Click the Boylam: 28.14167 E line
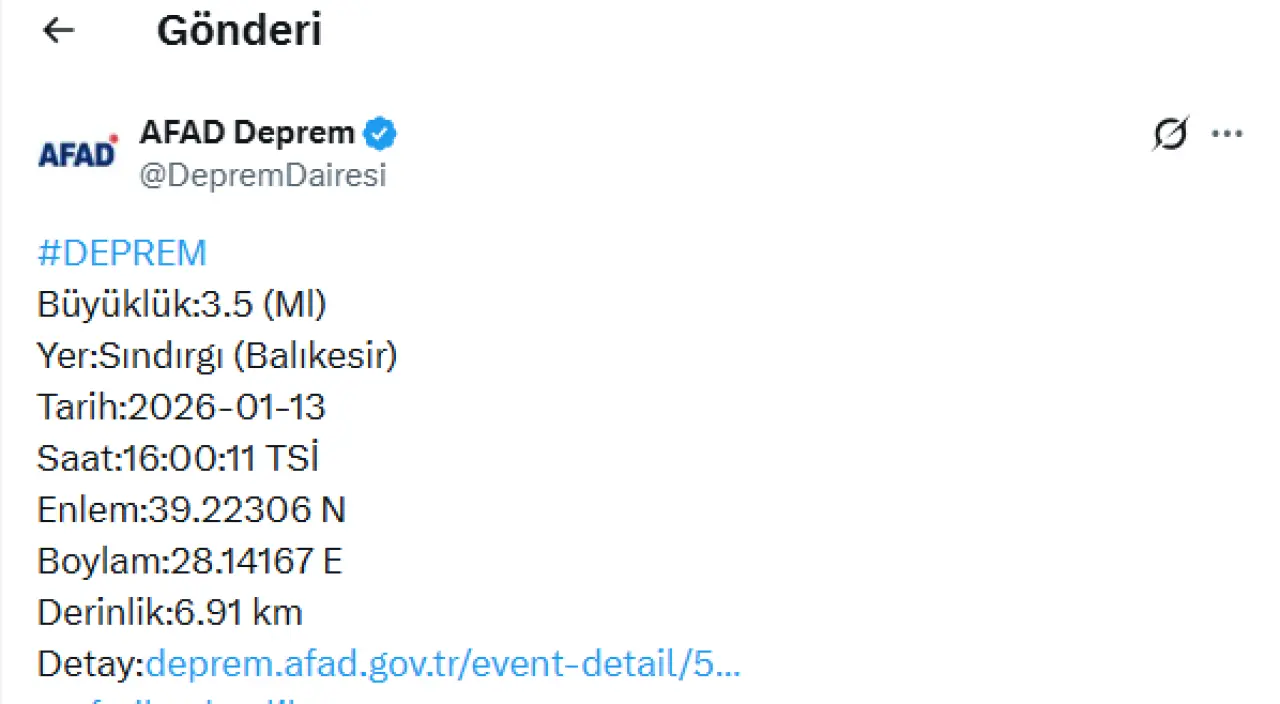The height and width of the screenshot is (704, 1280). [189, 561]
